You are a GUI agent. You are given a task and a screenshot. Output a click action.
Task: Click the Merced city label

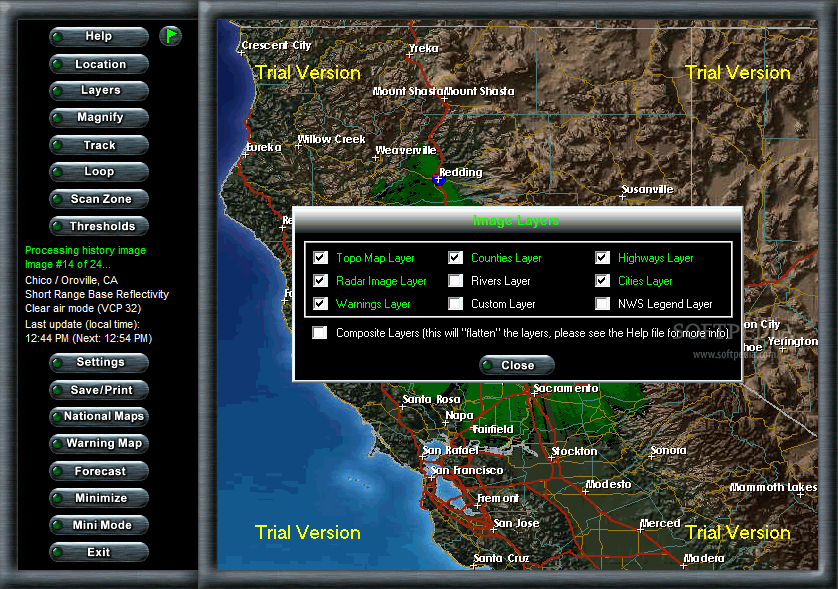660,523
